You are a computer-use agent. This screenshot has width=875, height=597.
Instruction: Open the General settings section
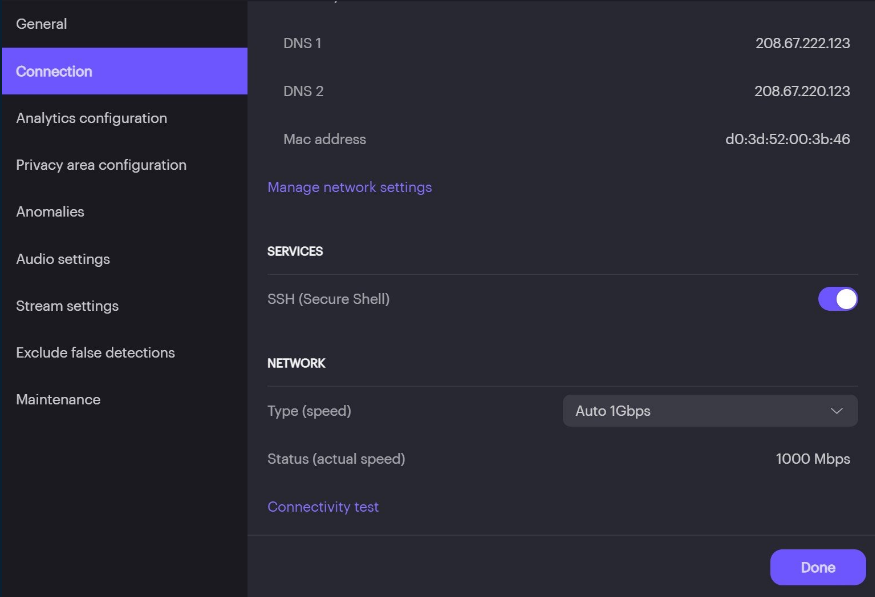[x=41, y=24]
